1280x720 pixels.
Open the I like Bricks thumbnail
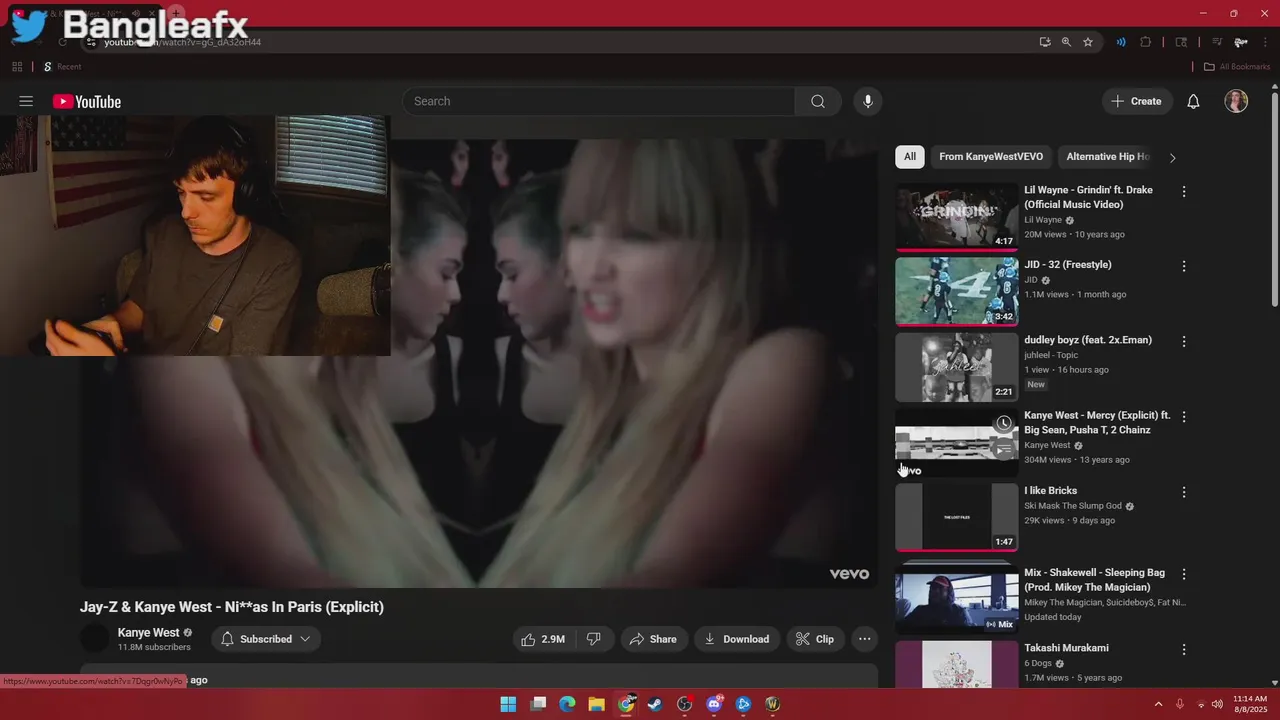coord(957,517)
